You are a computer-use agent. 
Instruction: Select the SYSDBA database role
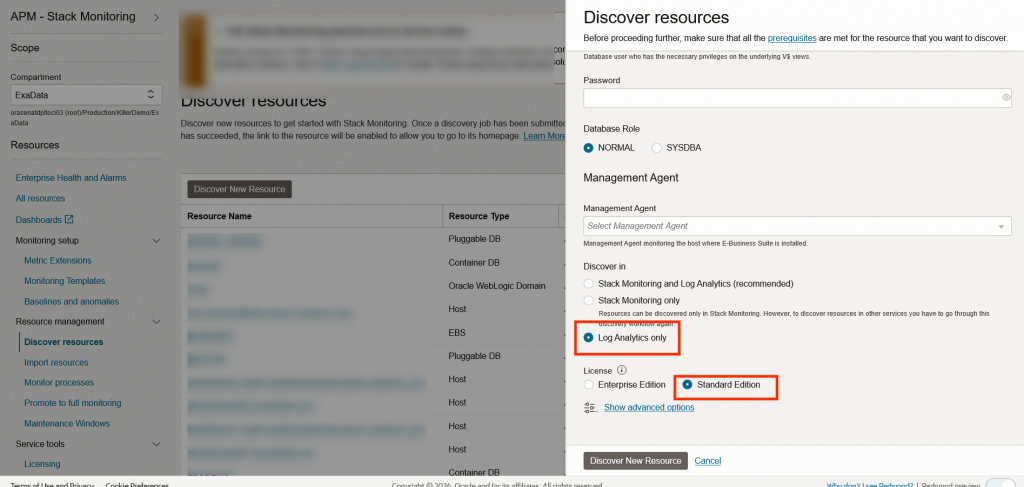click(x=657, y=148)
